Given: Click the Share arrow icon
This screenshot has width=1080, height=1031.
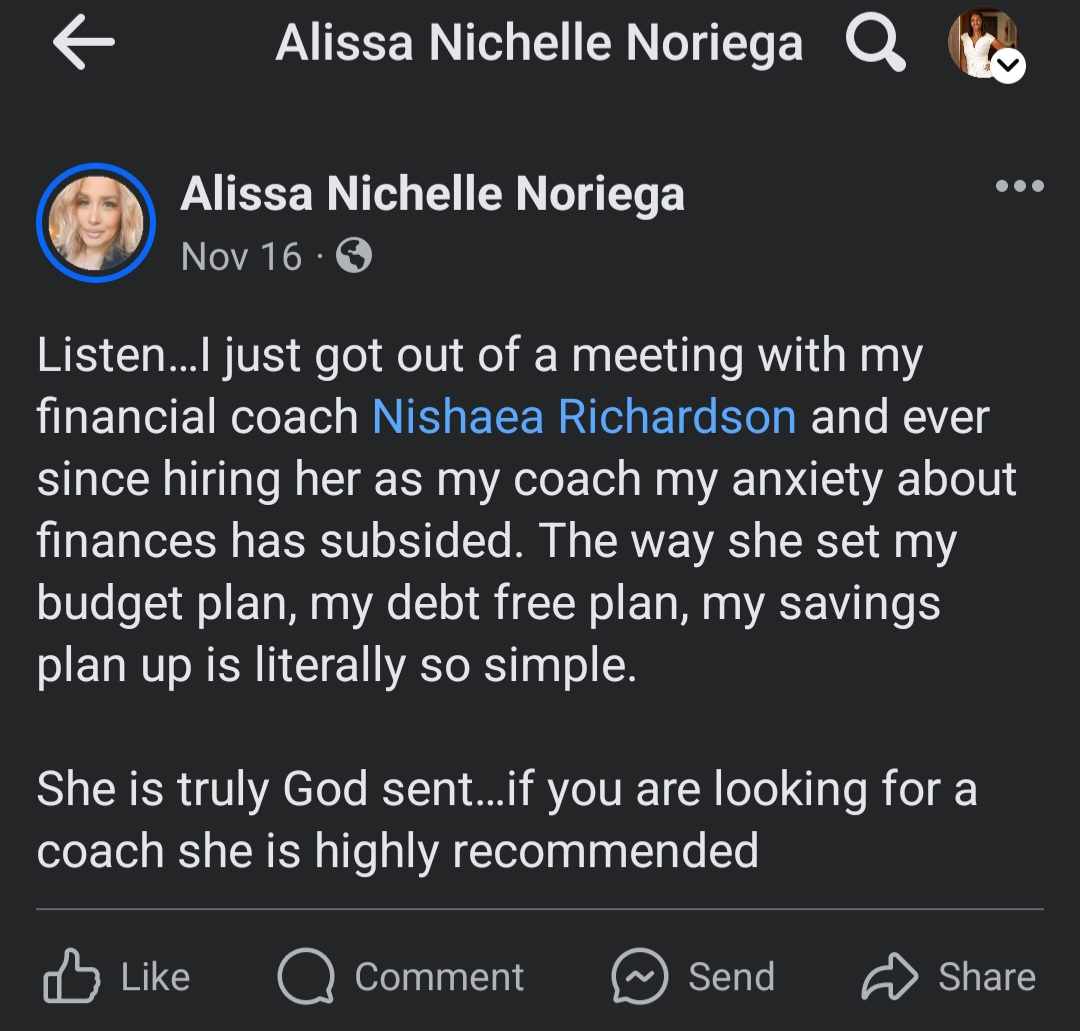Looking at the screenshot, I should click(x=889, y=977).
